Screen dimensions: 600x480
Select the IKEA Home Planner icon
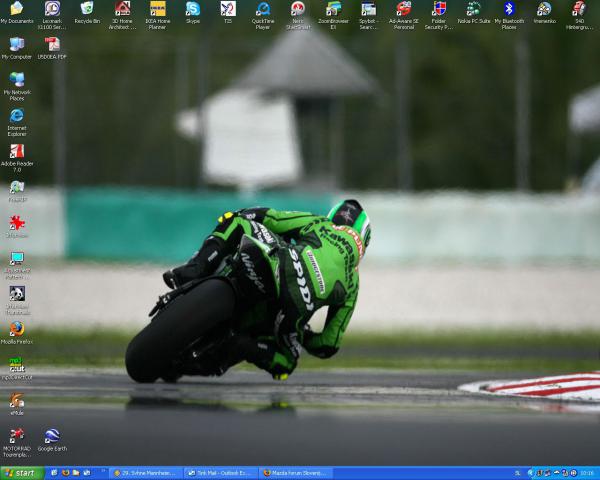pyautogui.click(x=157, y=9)
